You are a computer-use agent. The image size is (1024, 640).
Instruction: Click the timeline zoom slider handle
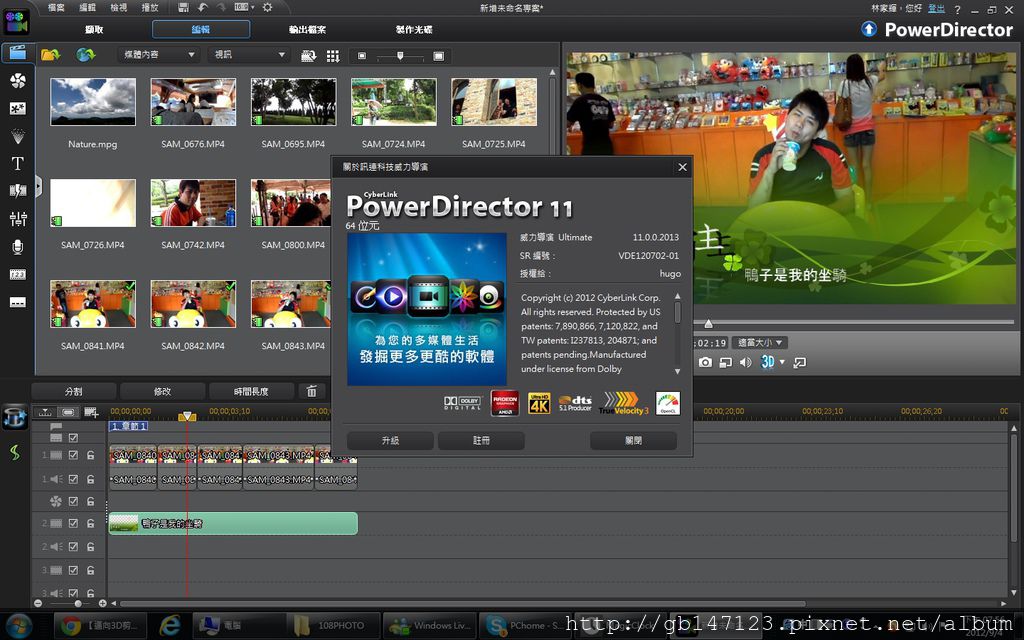pos(78,603)
